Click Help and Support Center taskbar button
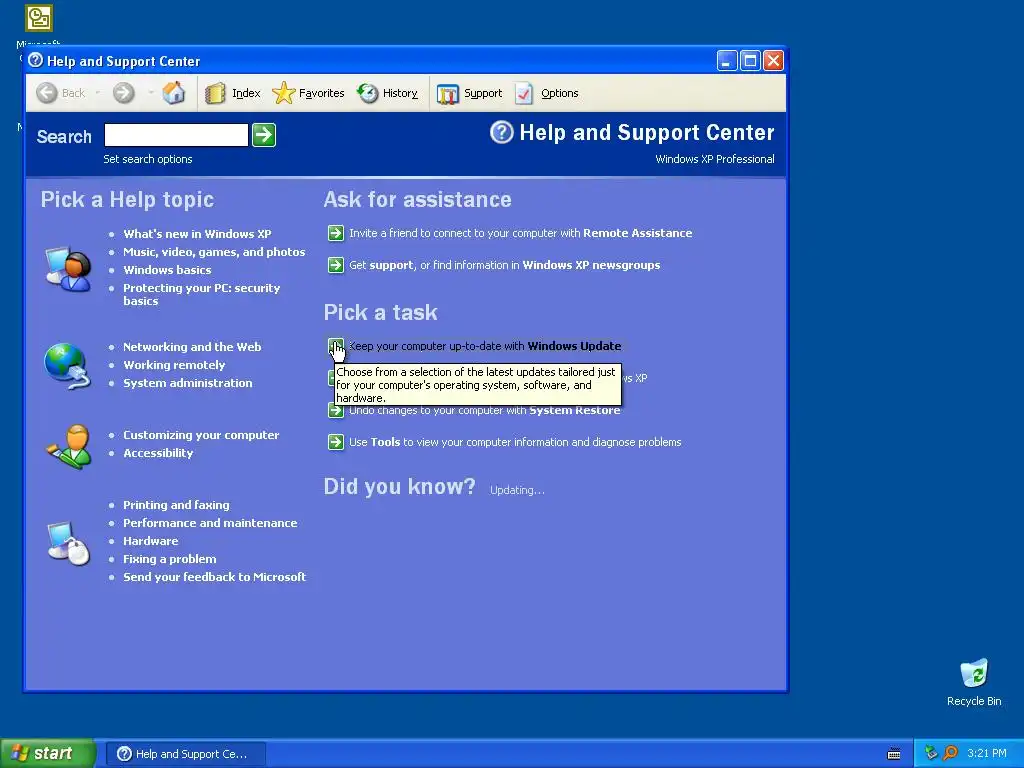 point(185,754)
